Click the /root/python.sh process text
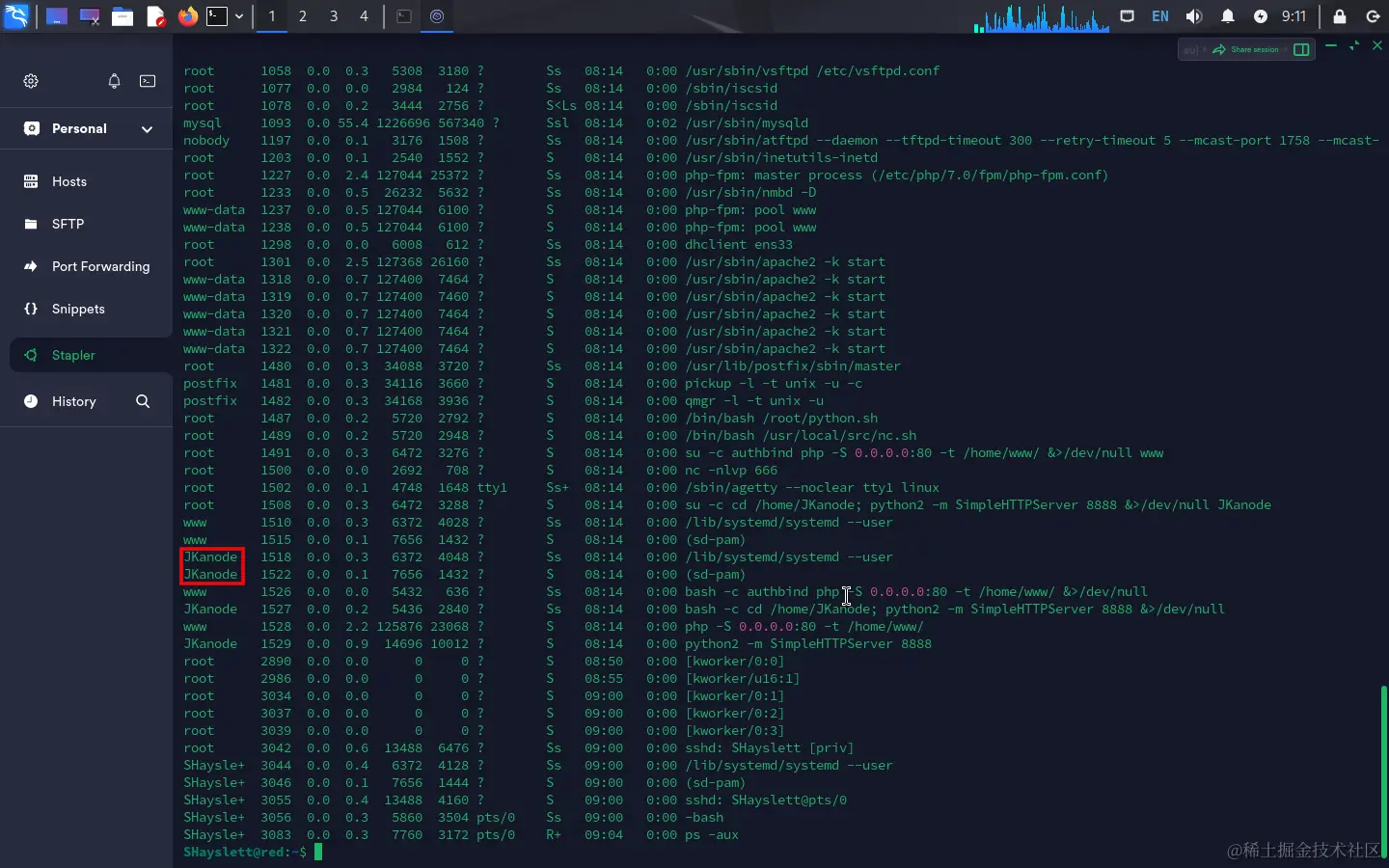This screenshot has height=868, width=1389. coord(781,419)
